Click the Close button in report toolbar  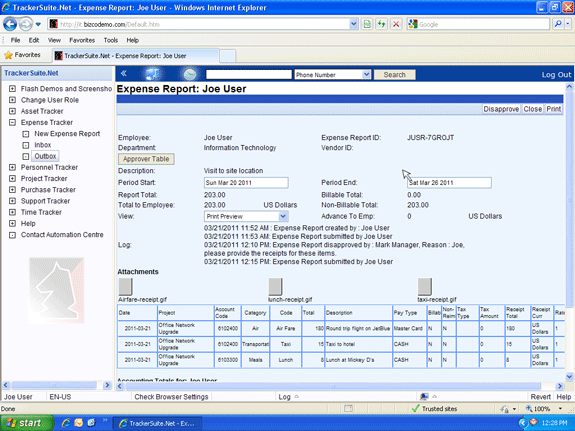pos(532,109)
